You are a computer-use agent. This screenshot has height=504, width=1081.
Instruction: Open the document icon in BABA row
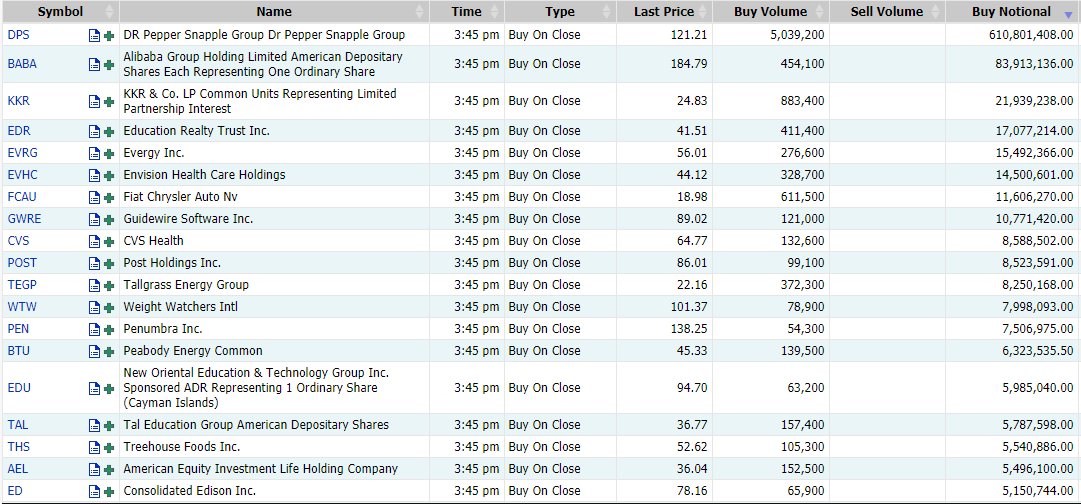[x=94, y=65]
